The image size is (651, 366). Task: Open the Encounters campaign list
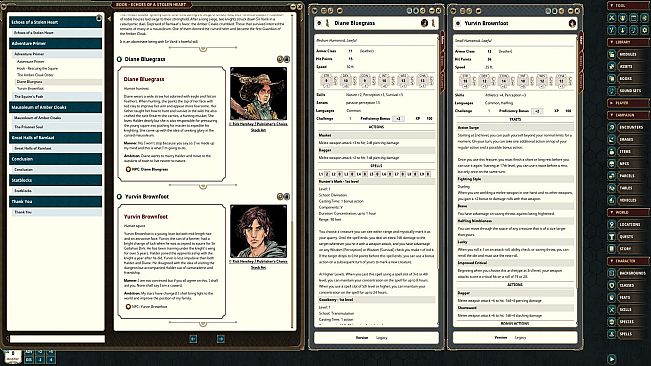coord(627,127)
